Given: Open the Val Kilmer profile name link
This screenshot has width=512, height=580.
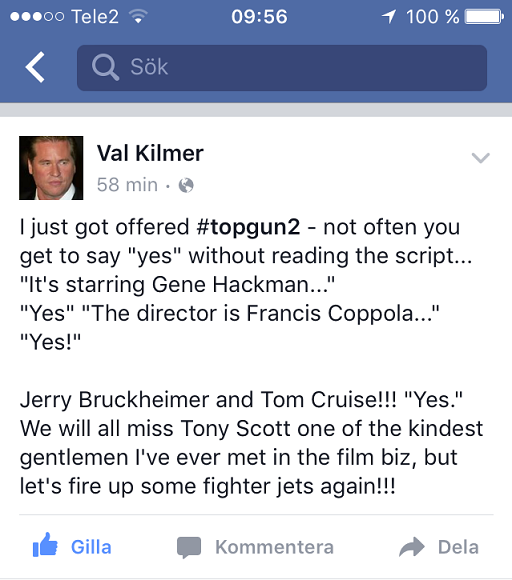Looking at the screenshot, I should pos(150,153).
